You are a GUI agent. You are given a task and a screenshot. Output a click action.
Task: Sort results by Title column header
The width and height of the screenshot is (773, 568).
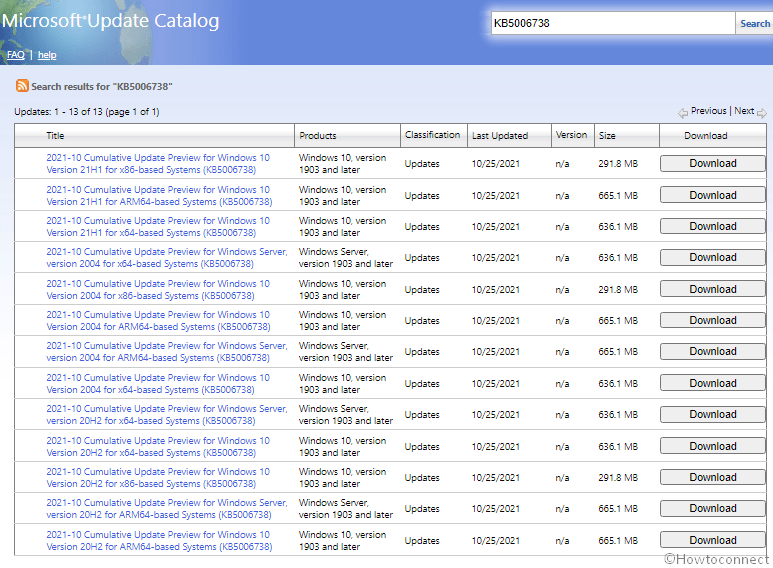[x=55, y=136]
